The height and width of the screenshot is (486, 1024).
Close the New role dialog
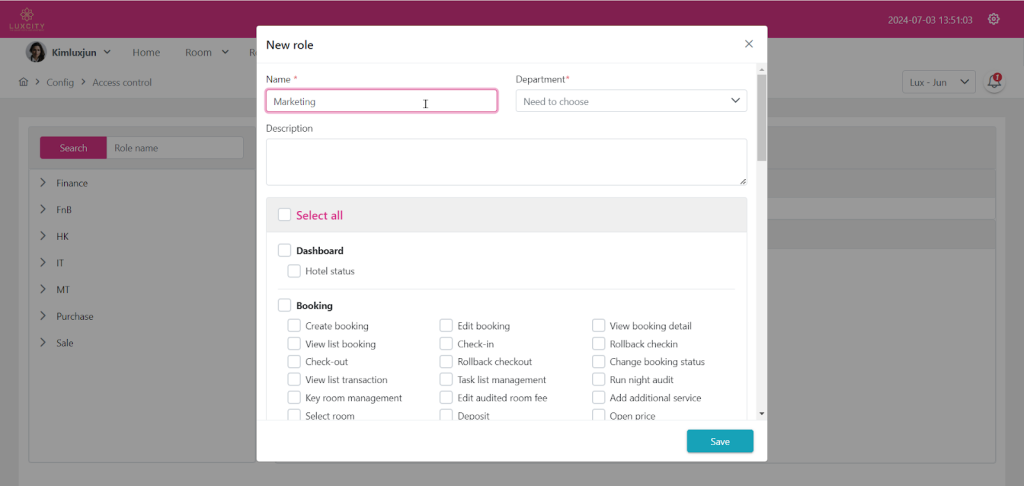tap(749, 44)
